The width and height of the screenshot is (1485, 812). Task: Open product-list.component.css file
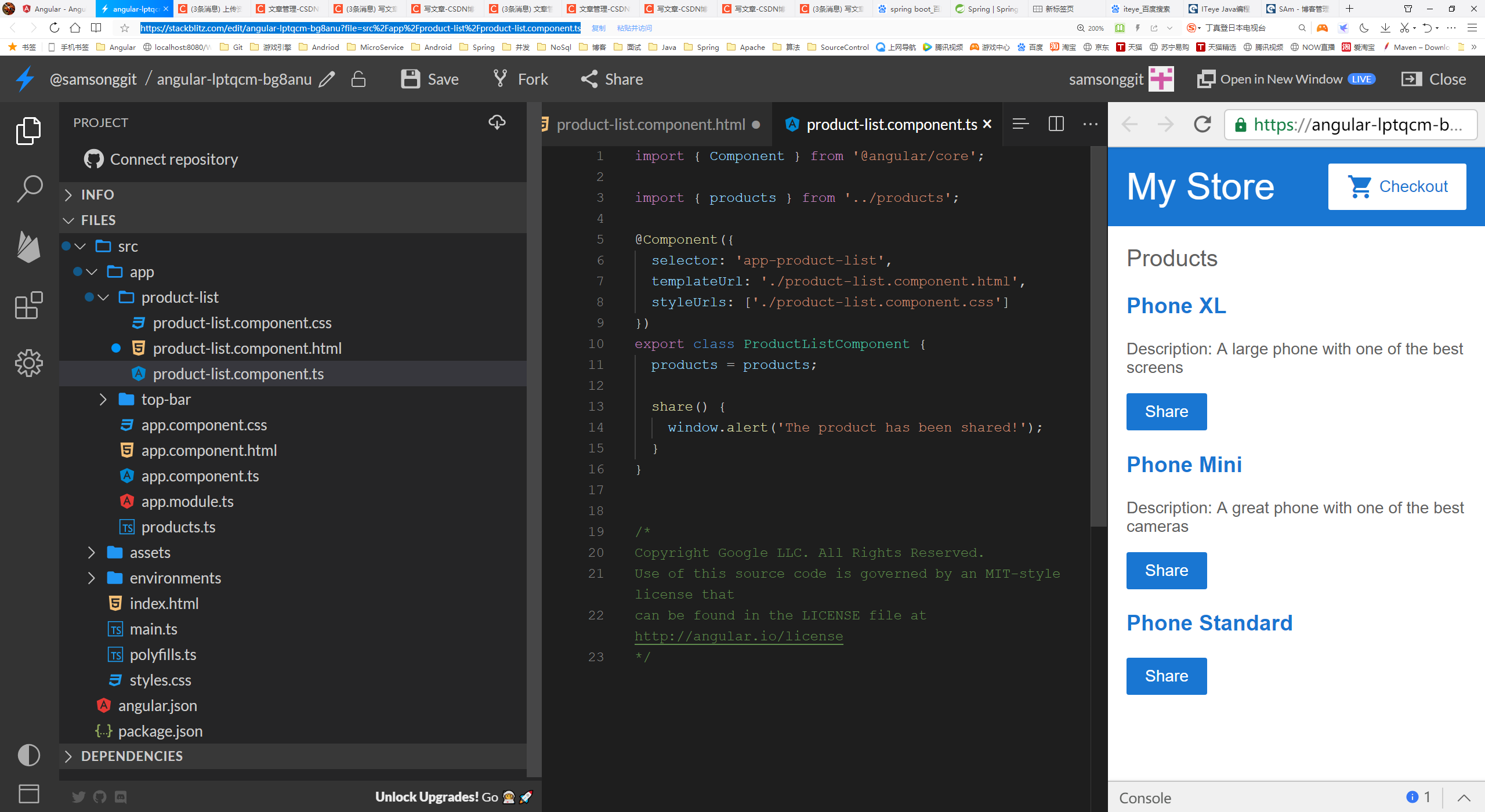click(242, 323)
